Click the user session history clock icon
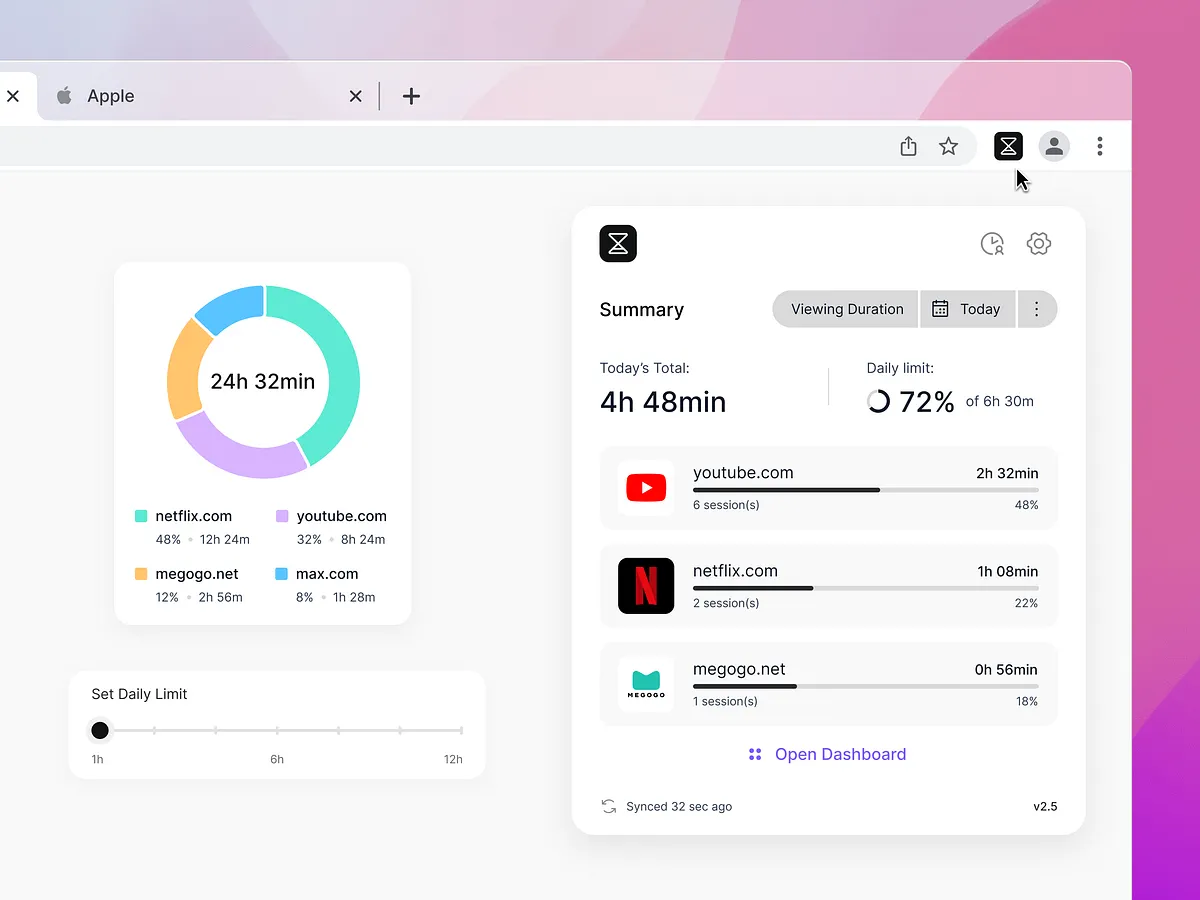 (992, 243)
